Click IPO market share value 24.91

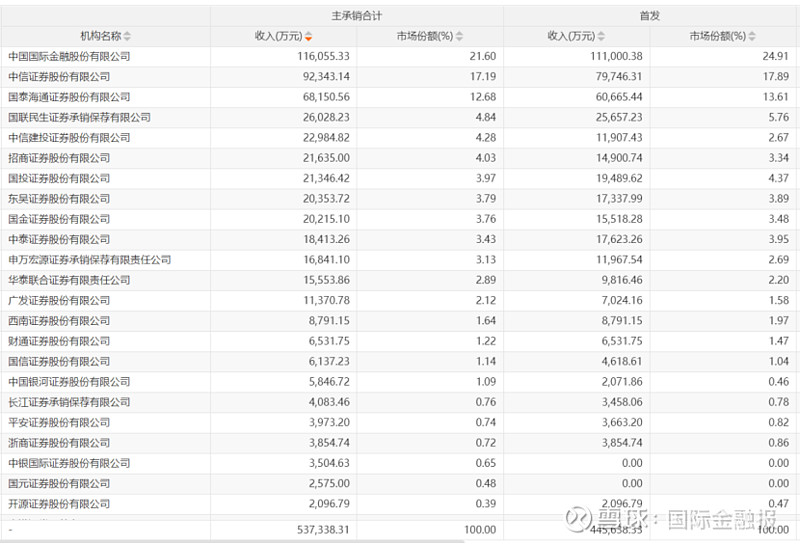pyautogui.click(x=776, y=56)
